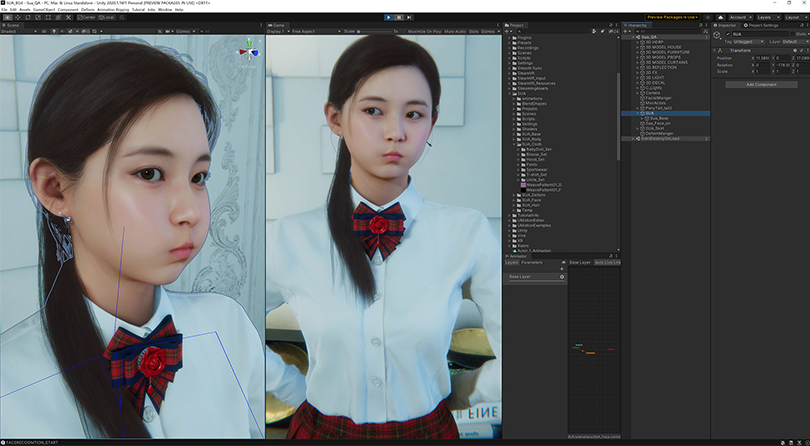This screenshot has height=446, width=810.
Task: Click the Animator add layer plus icon
Action: [x=562, y=269]
